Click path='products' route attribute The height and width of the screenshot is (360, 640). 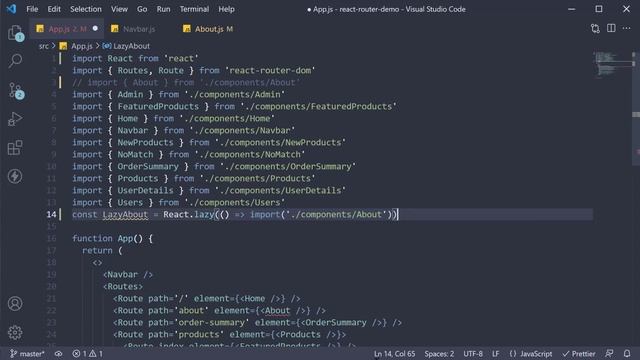click(x=186, y=335)
